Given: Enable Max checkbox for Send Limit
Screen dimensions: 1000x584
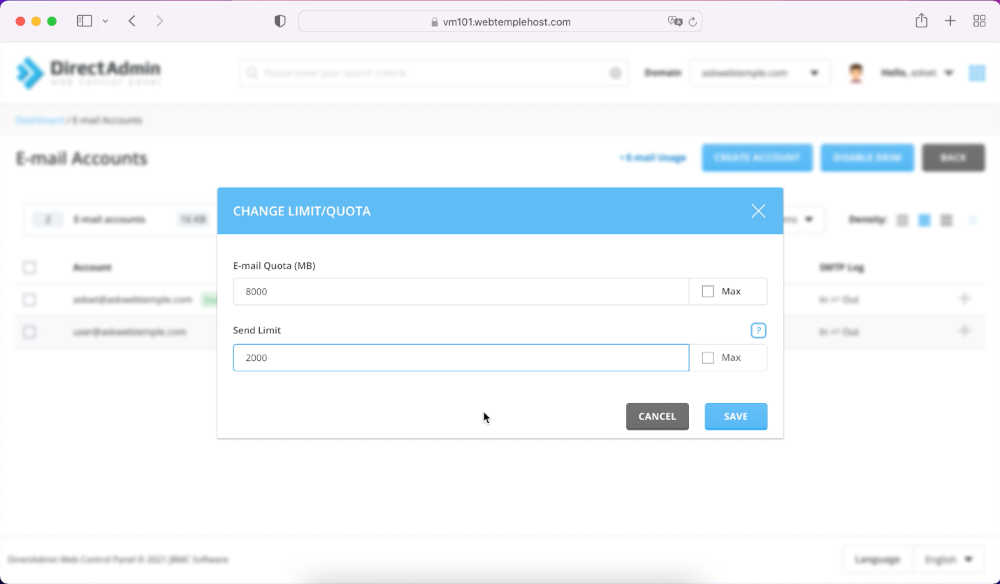Looking at the screenshot, I should [x=708, y=358].
